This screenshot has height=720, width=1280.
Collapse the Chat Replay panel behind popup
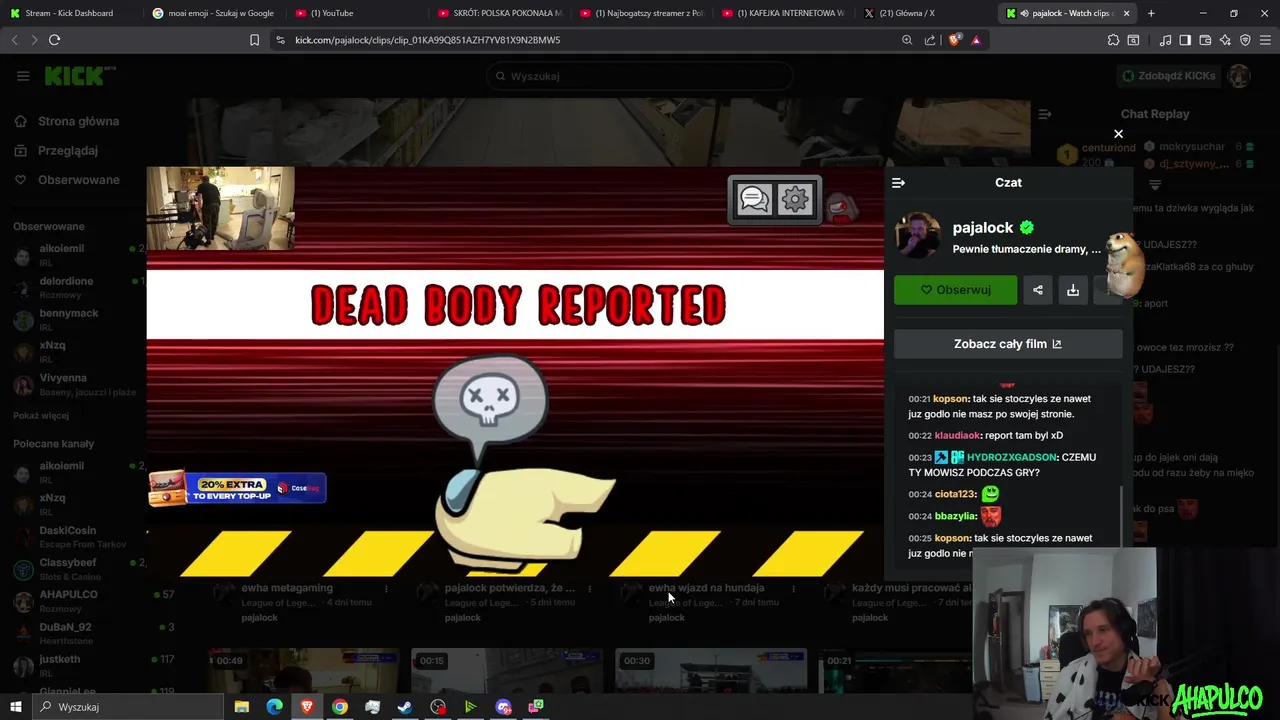tap(1044, 114)
